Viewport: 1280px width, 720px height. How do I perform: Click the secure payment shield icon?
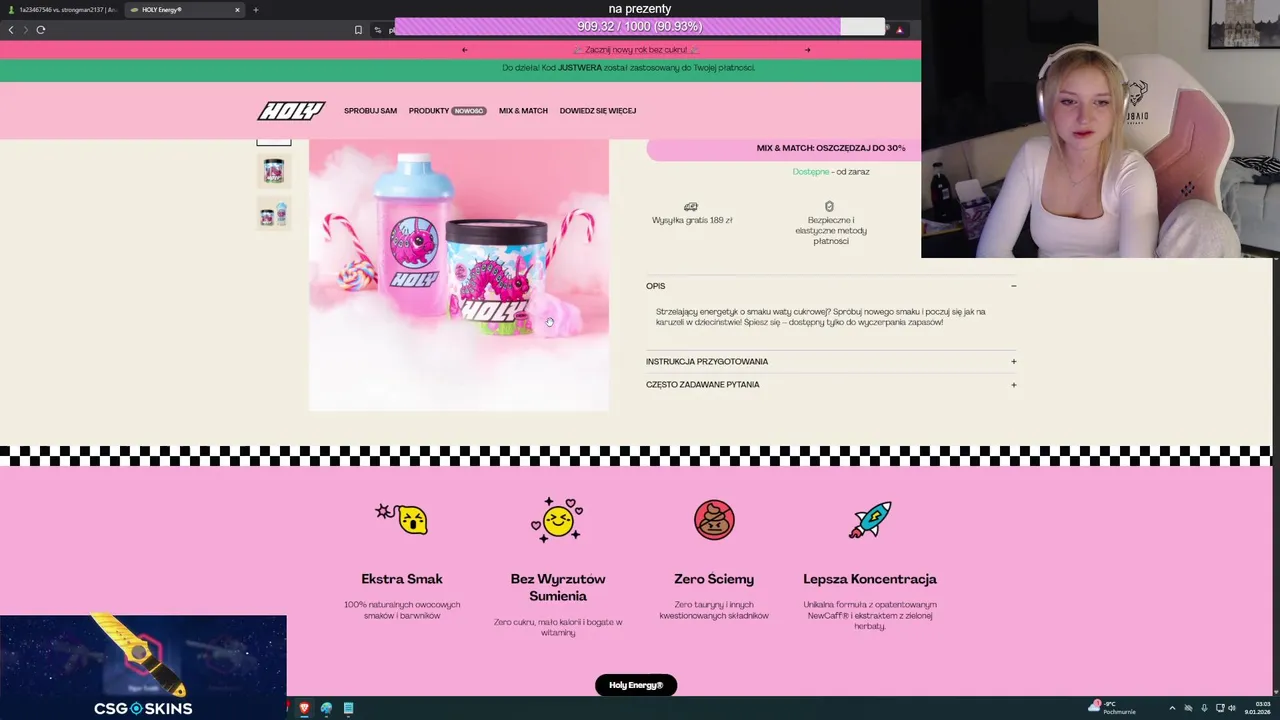pos(829,206)
